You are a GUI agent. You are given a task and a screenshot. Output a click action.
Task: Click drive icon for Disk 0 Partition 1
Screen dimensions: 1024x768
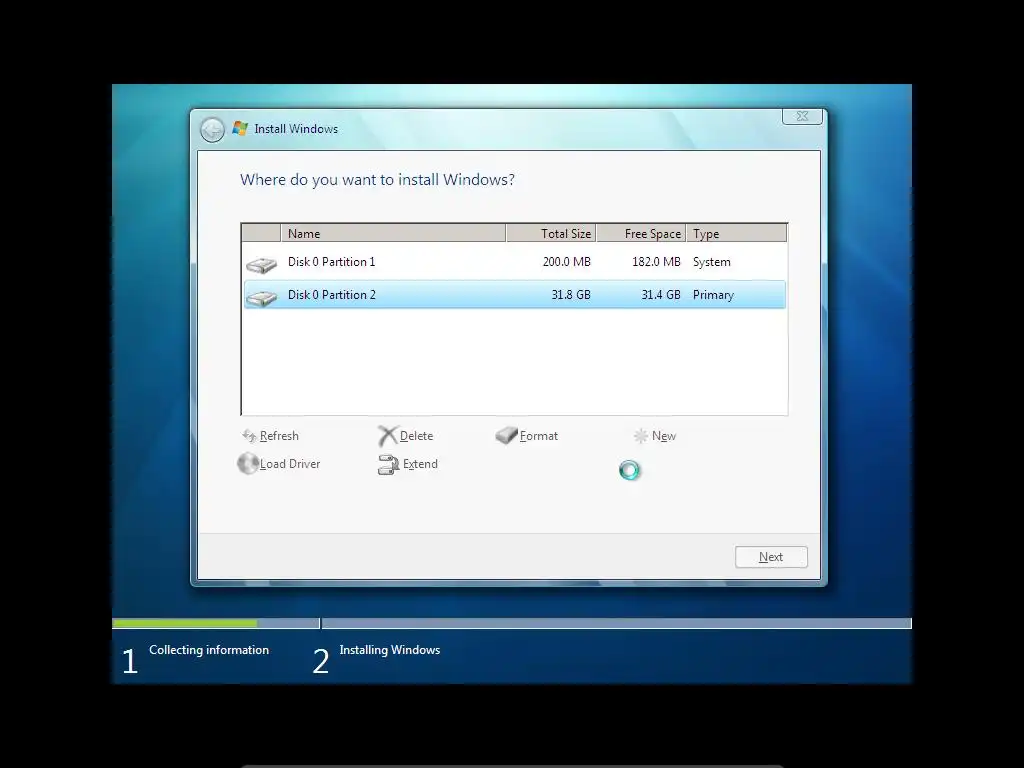point(261,264)
